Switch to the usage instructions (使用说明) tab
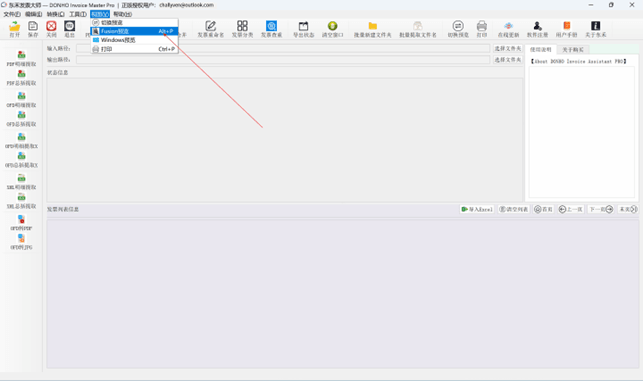Viewport: 643px width, 381px height. click(x=540, y=50)
